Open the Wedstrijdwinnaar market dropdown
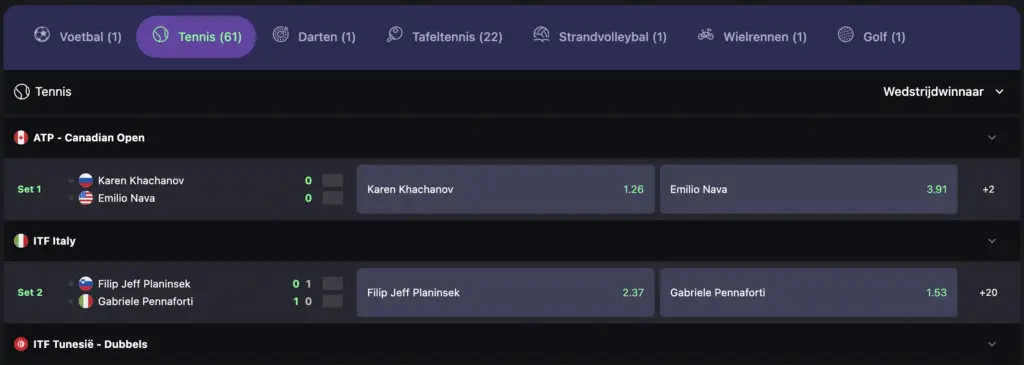1024x365 pixels. (943, 92)
